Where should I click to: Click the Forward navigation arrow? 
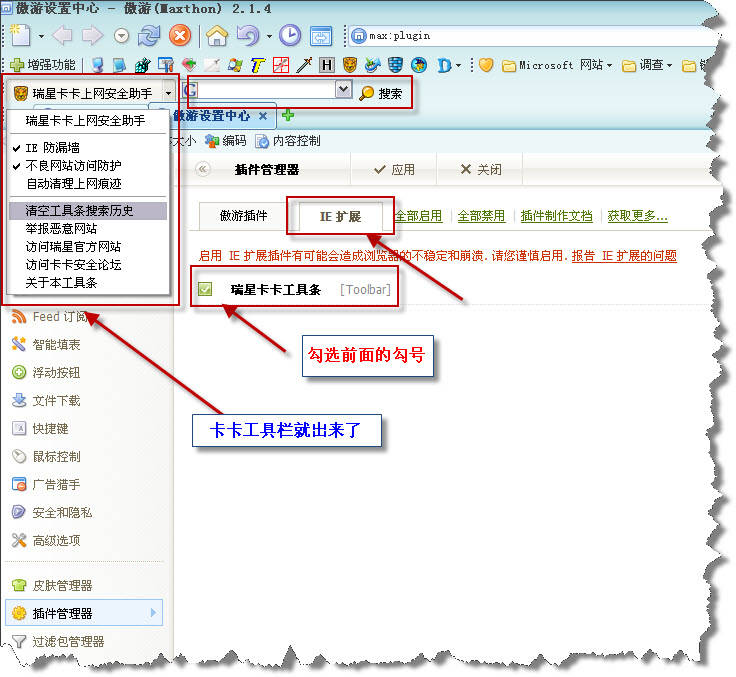[92, 36]
